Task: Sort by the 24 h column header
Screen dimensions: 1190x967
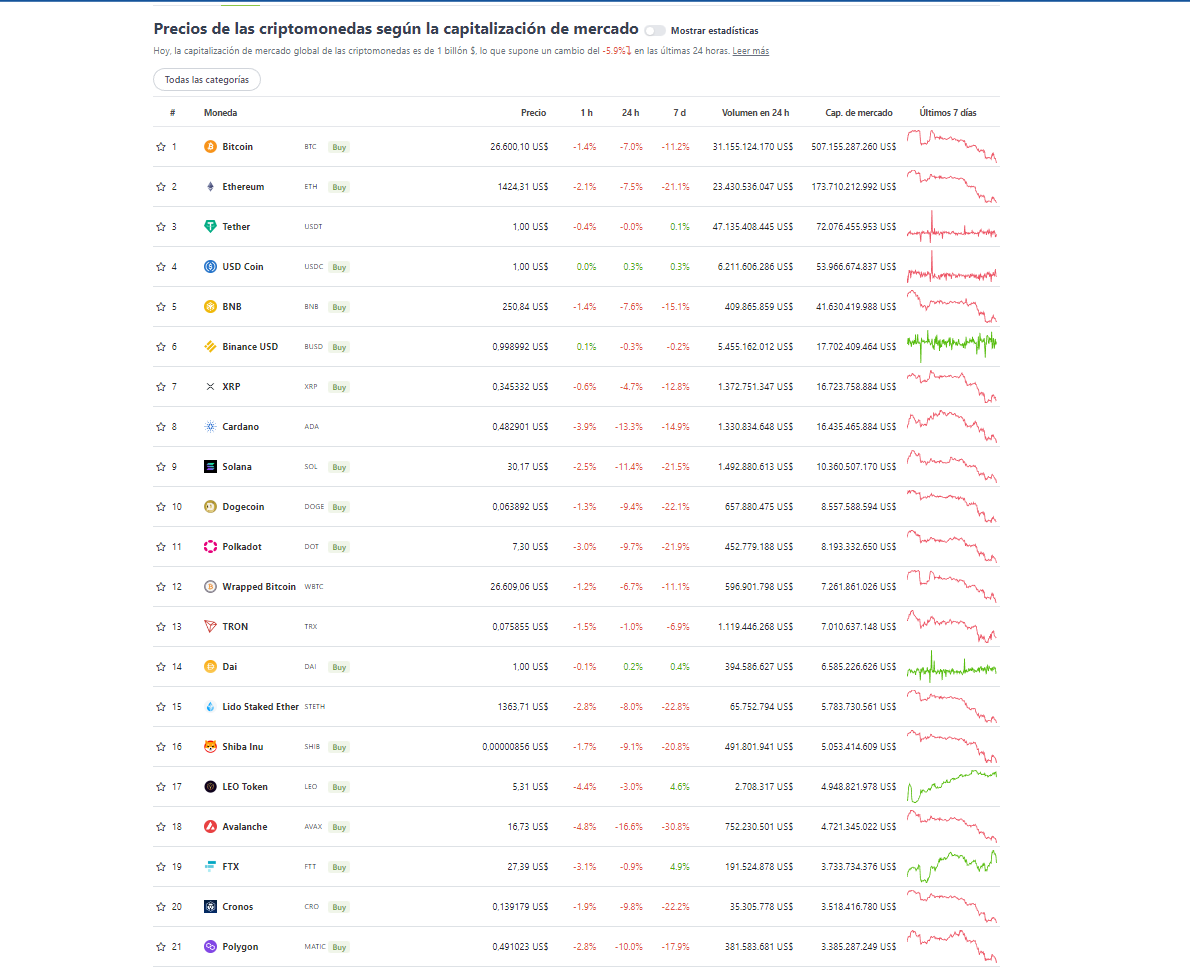Action: pyautogui.click(x=631, y=112)
